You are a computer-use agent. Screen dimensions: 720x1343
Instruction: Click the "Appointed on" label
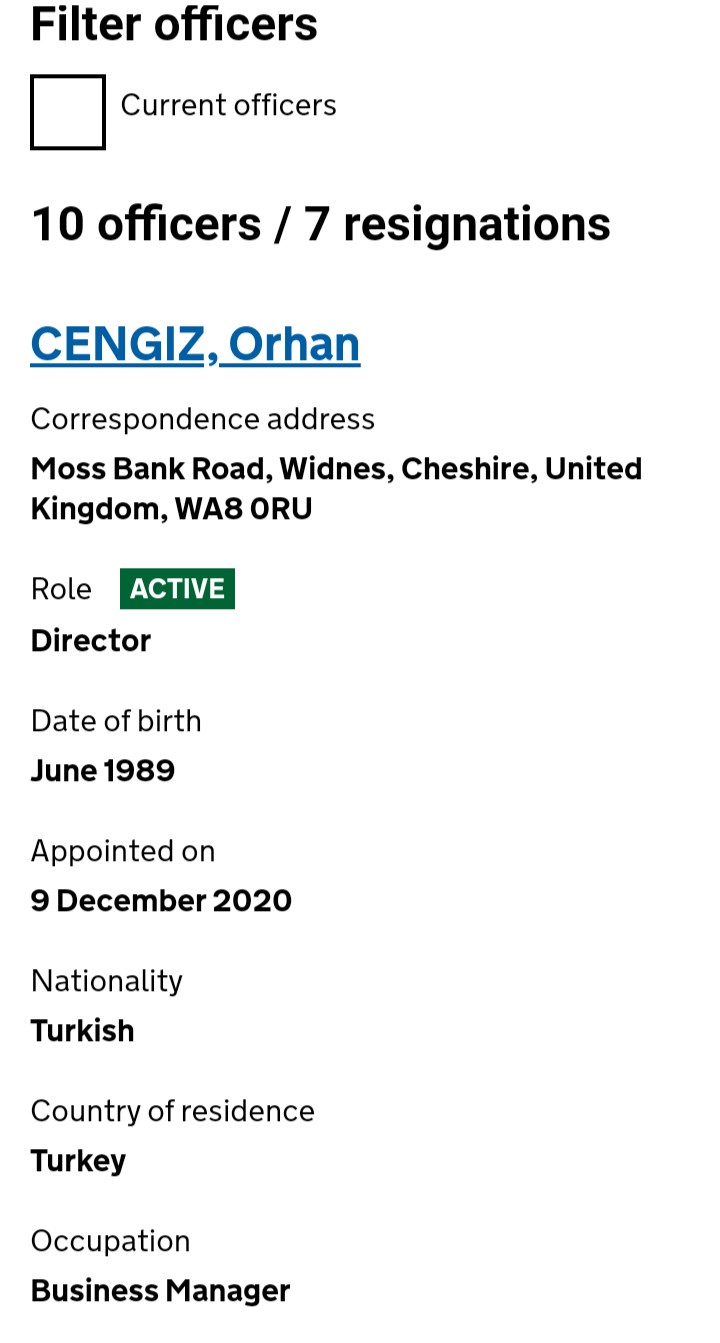[x=123, y=851]
